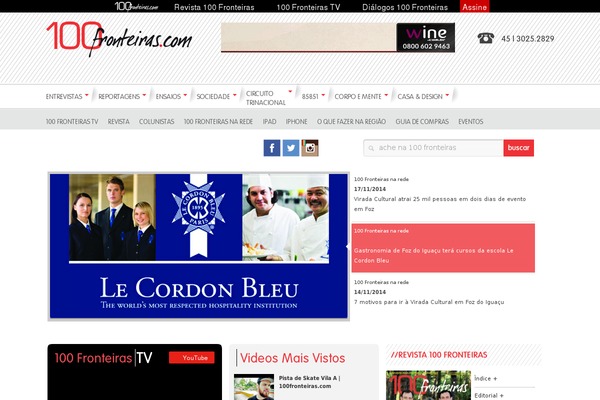Expand the Corpo e Mente dropdown arrow

(x=386, y=95)
